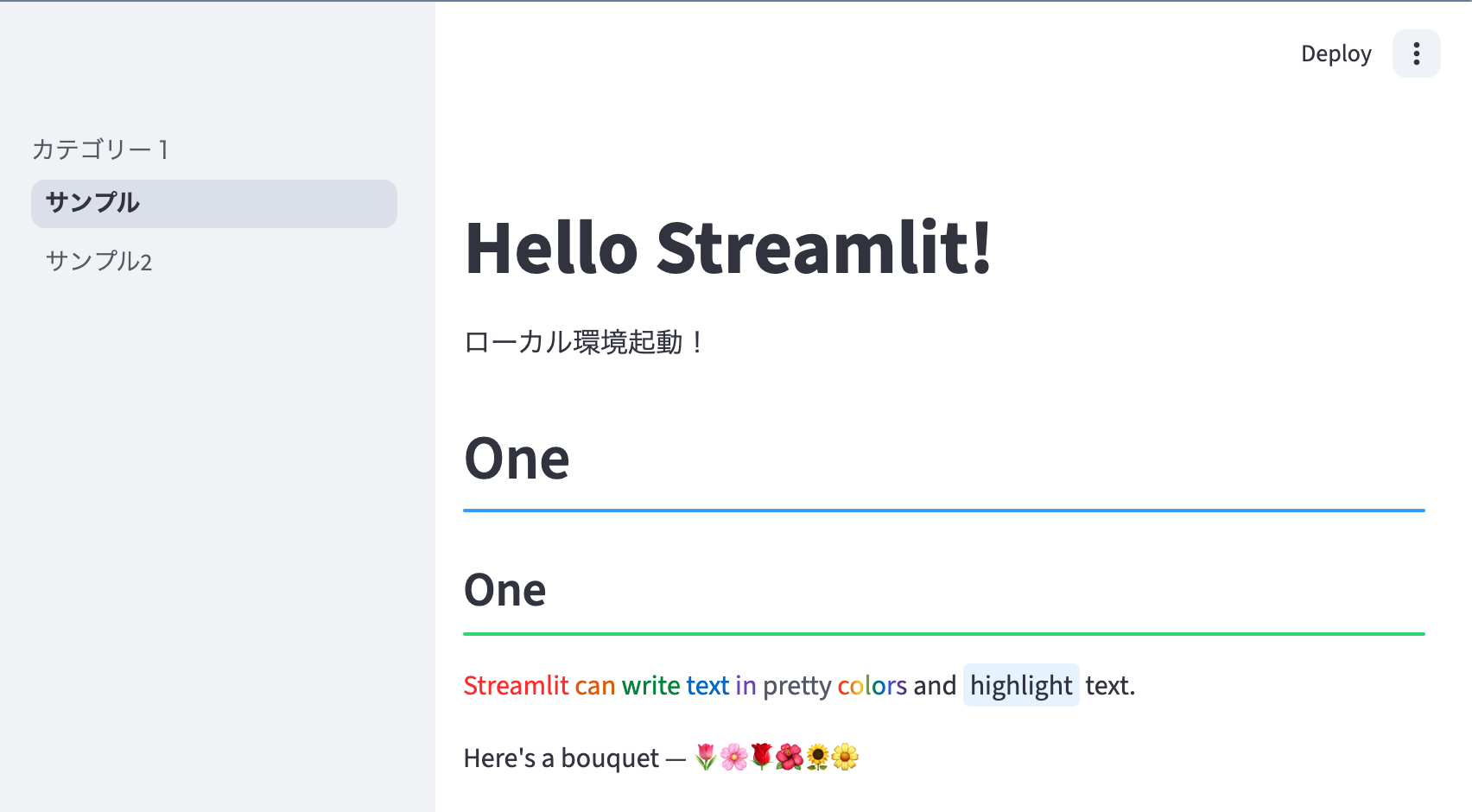Click the red word "Streamlit"
This screenshot has height=812, width=1472.
pyautogui.click(x=516, y=686)
